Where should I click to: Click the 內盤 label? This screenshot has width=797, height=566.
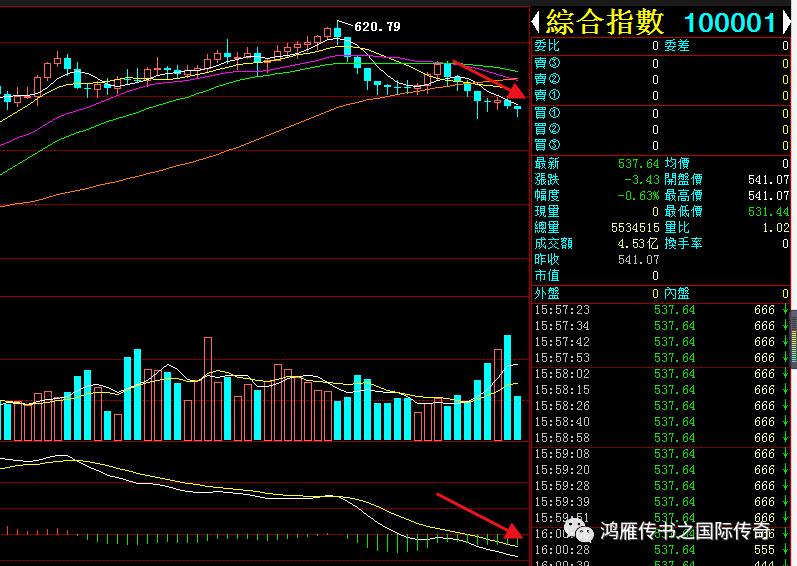tap(677, 294)
